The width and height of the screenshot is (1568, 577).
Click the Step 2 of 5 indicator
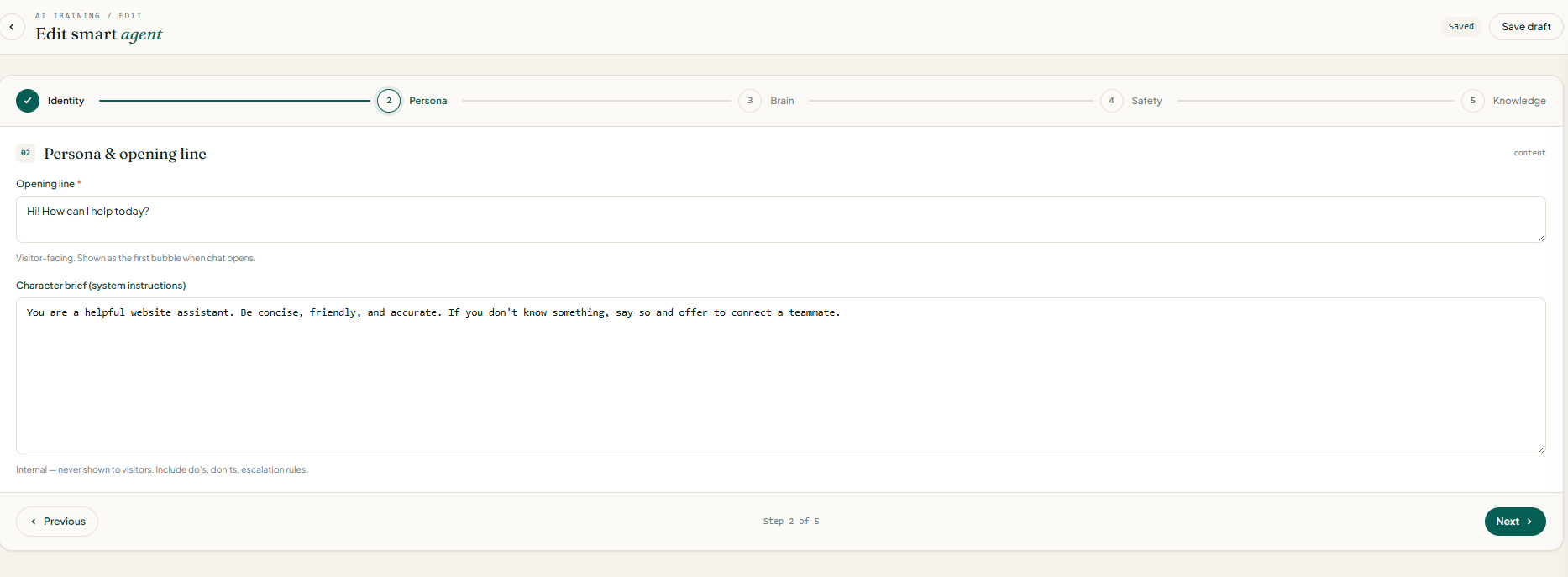coord(791,522)
